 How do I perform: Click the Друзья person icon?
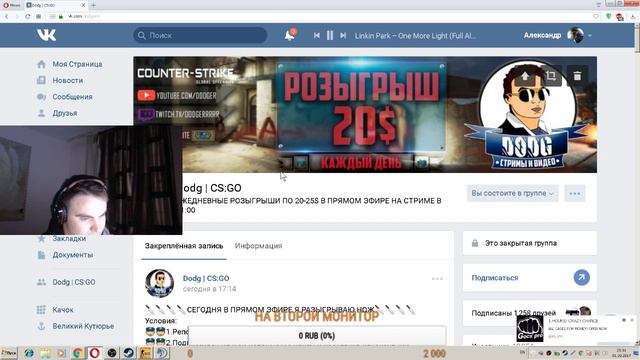(41, 113)
